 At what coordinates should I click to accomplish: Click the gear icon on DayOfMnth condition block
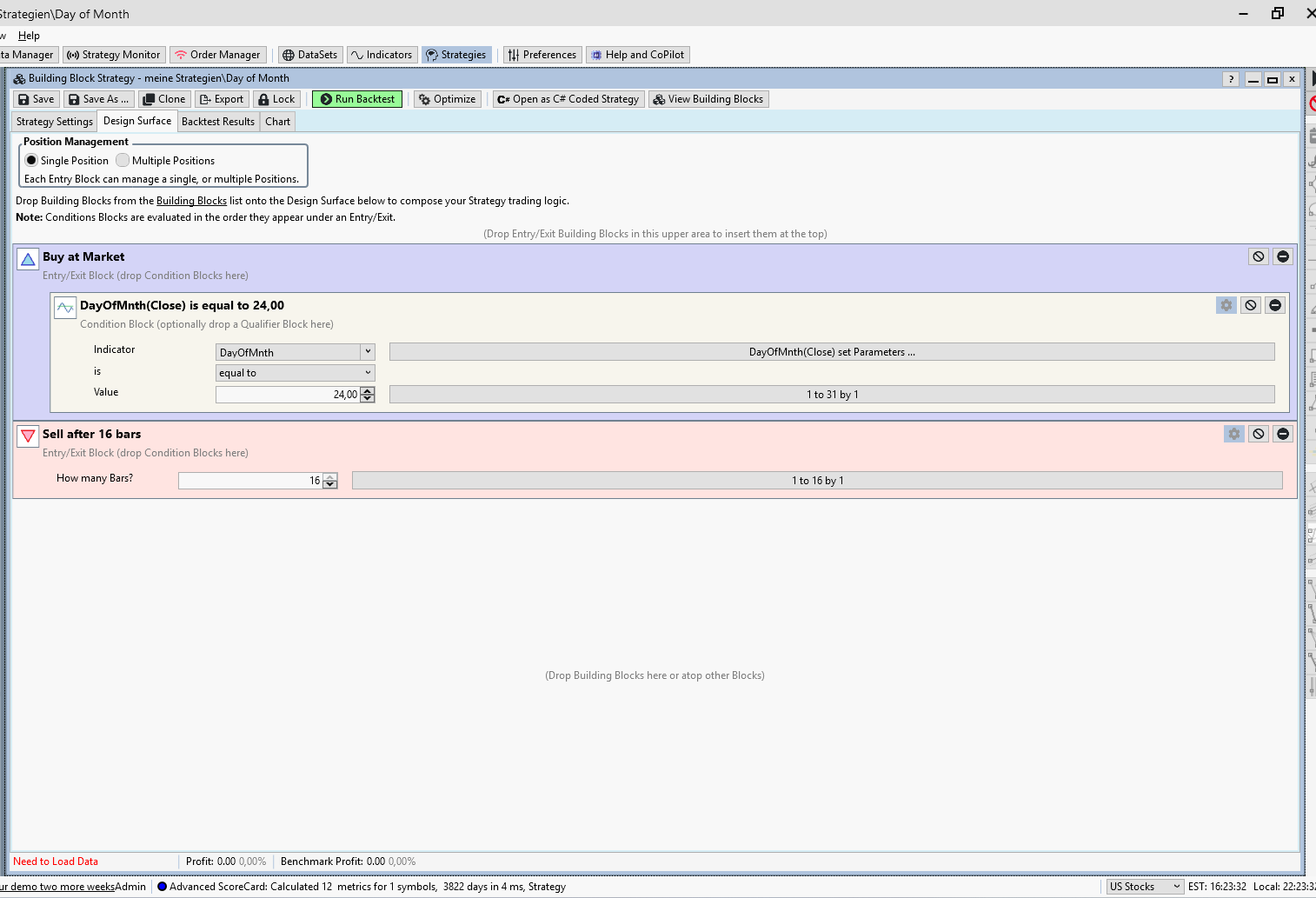(1226, 305)
